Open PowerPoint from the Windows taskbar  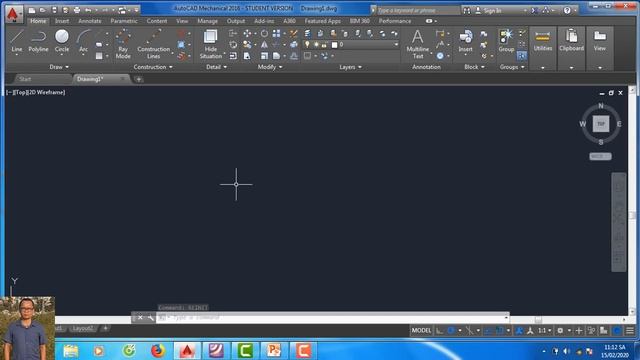coord(273,351)
